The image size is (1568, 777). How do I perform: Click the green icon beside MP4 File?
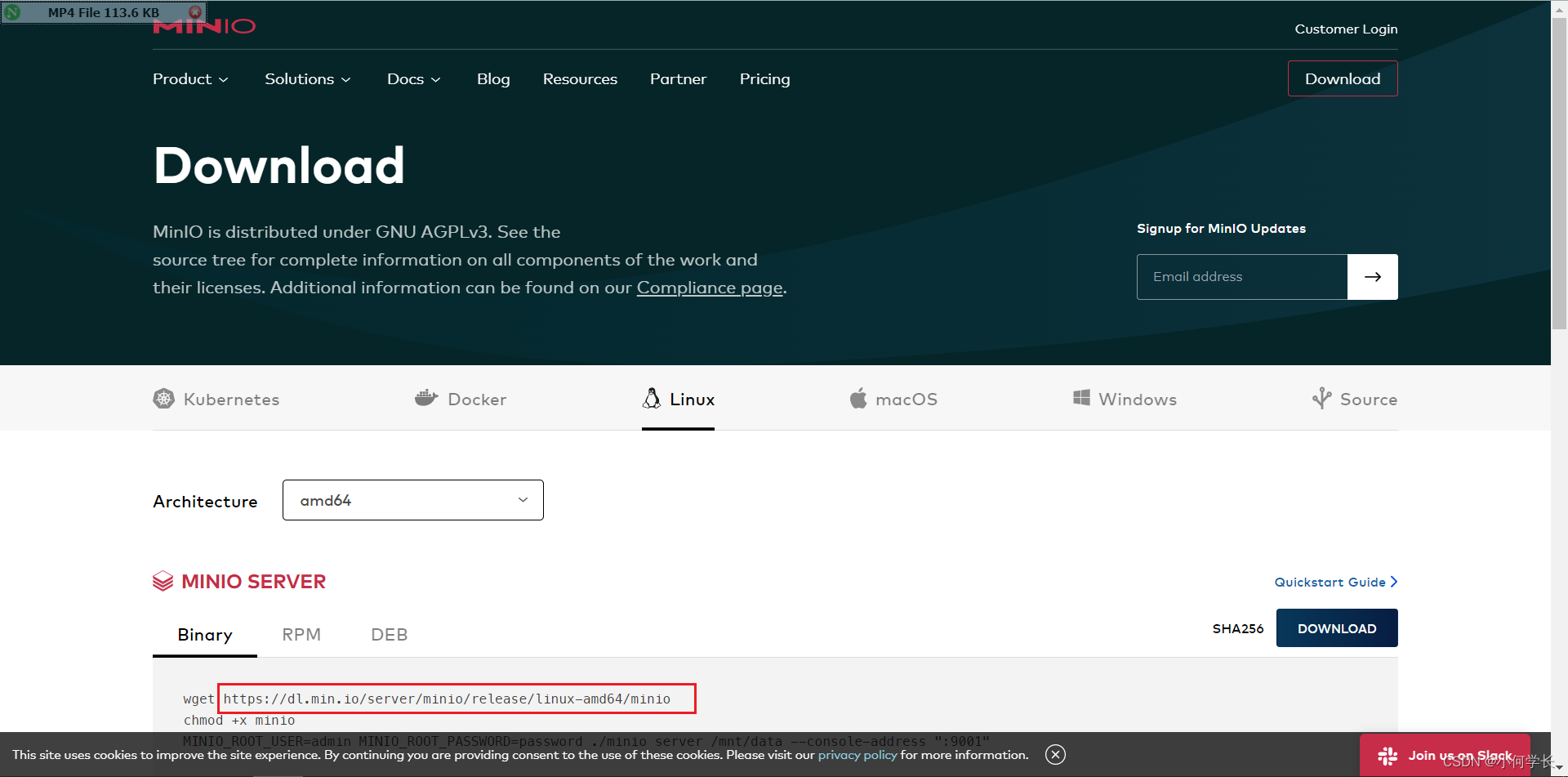coord(12,12)
